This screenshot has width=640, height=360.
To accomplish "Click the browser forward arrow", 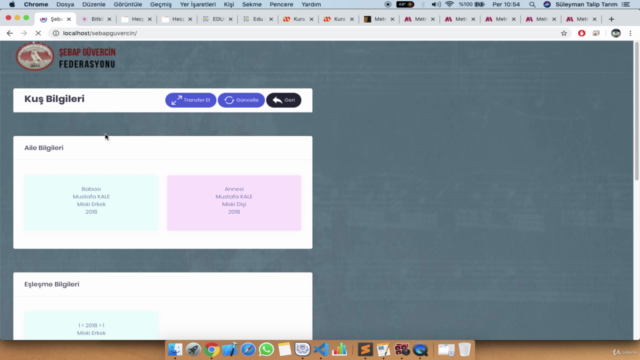I will pyautogui.click(x=24, y=33).
